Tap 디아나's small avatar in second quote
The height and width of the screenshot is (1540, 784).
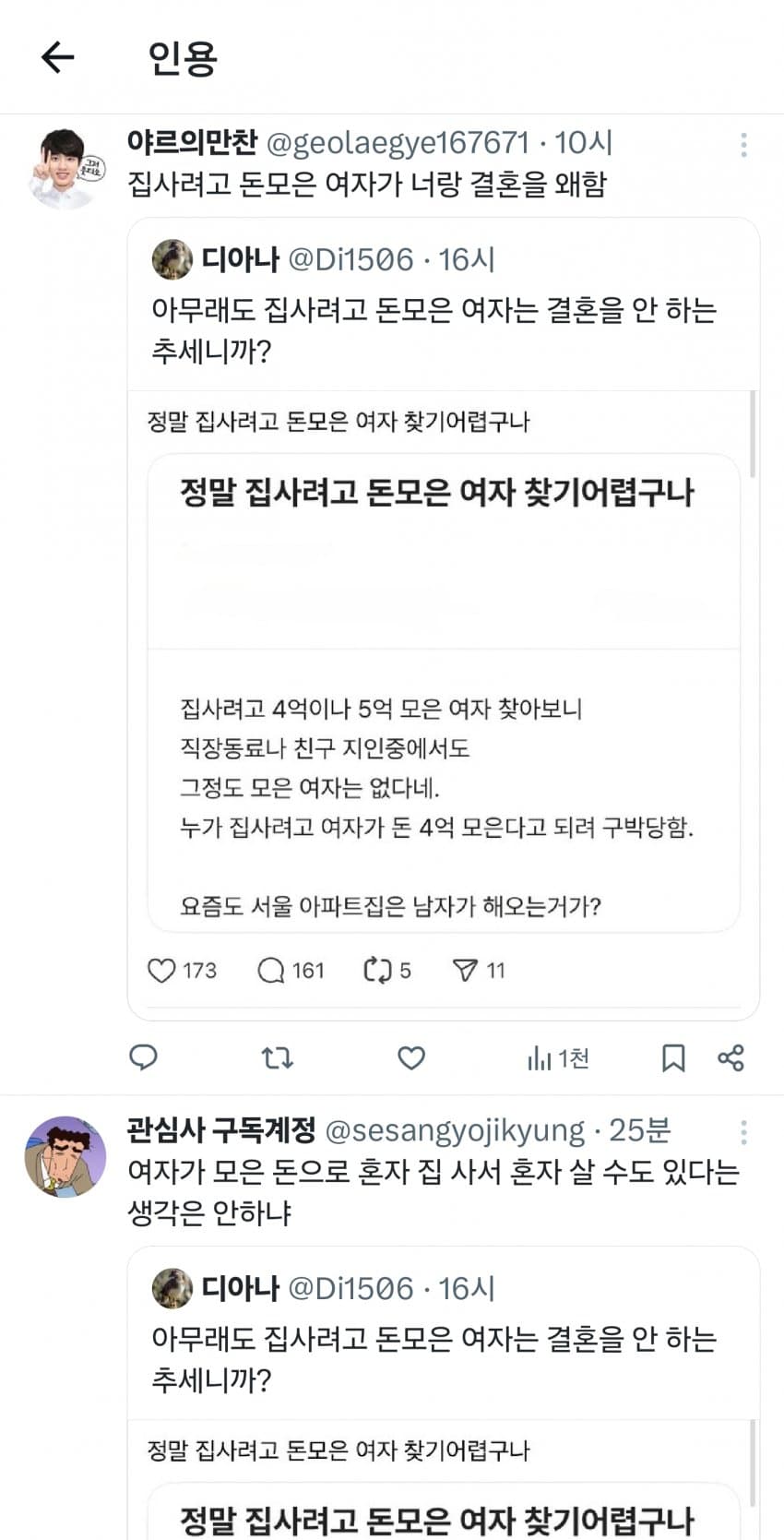[x=172, y=1288]
